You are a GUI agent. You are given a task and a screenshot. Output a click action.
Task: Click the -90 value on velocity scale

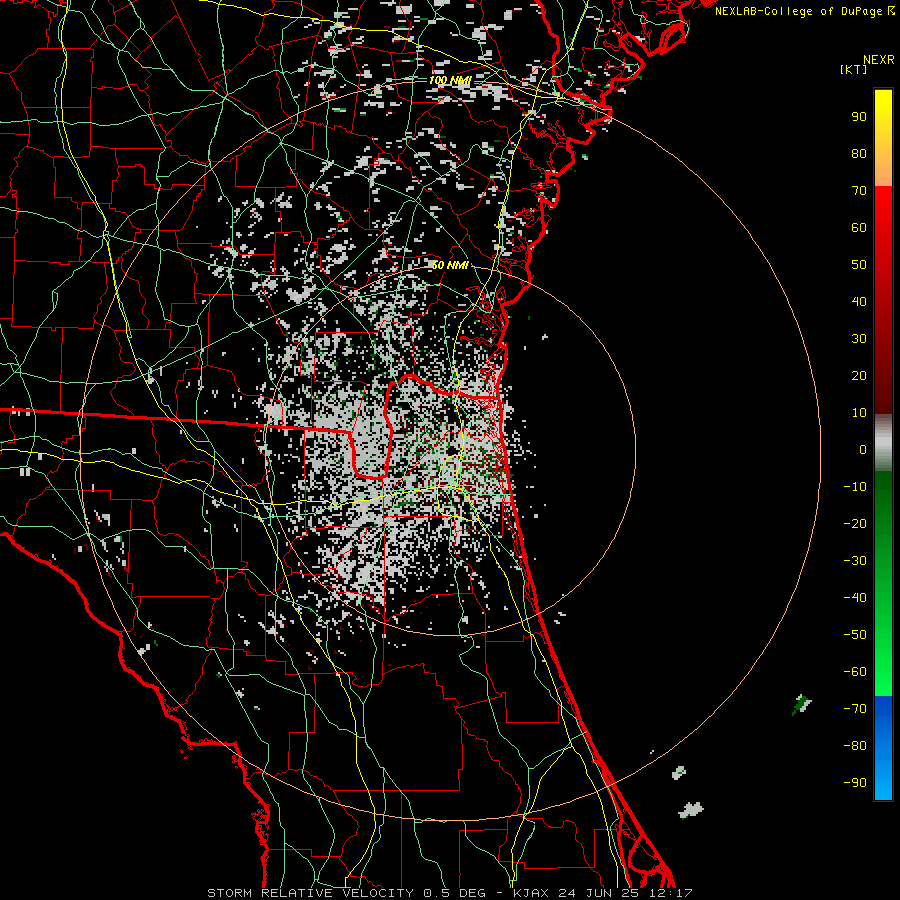pos(855,783)
